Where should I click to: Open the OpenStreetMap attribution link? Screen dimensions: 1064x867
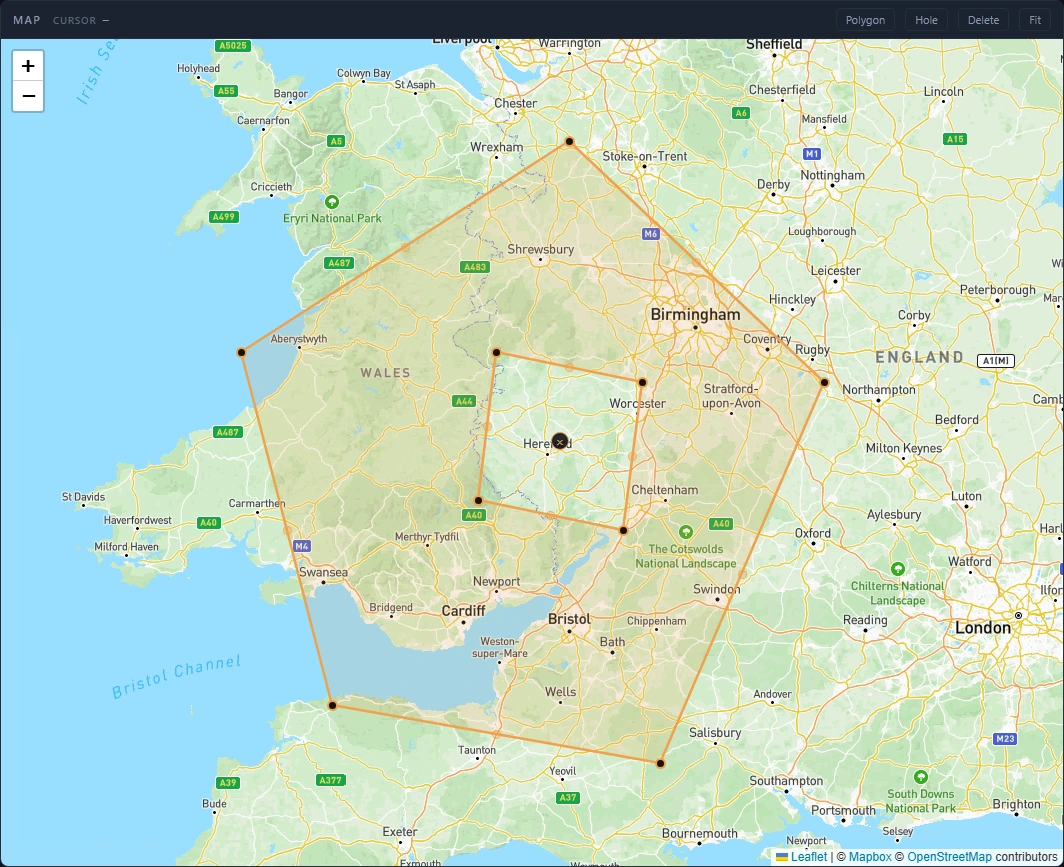[x=949, y=857]
